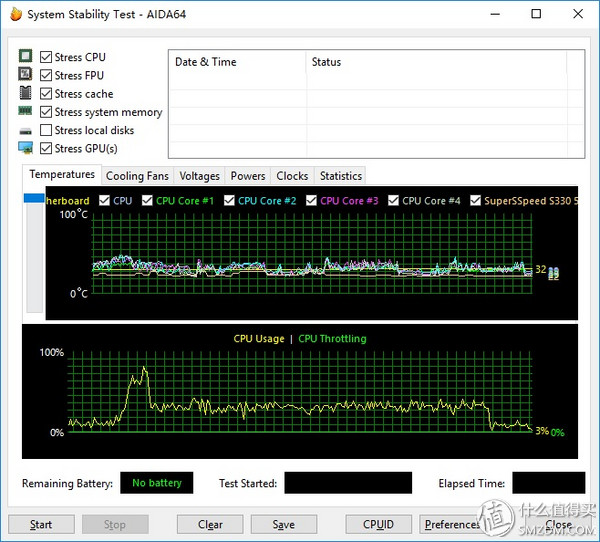
Task: Open the Preferences dialog
Action: point(452,524)
